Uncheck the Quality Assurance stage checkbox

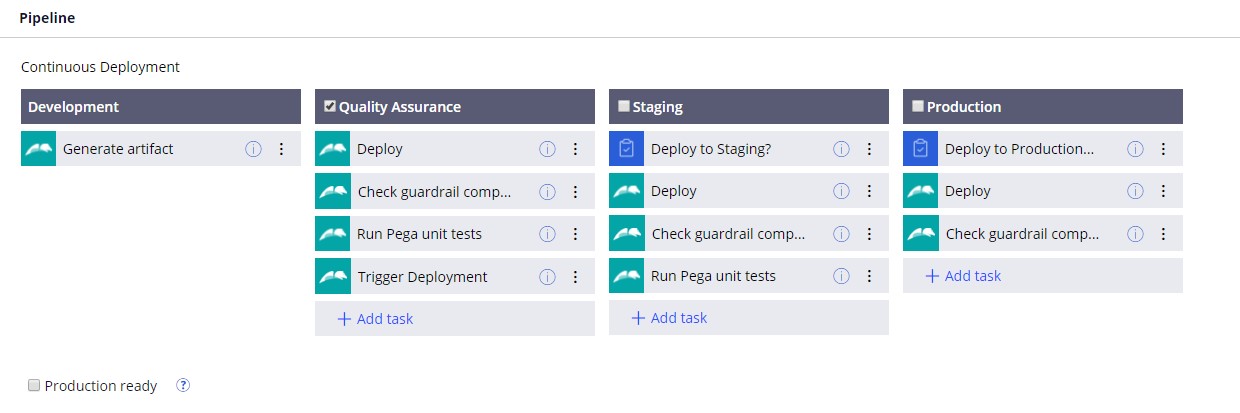pos(329,107)
